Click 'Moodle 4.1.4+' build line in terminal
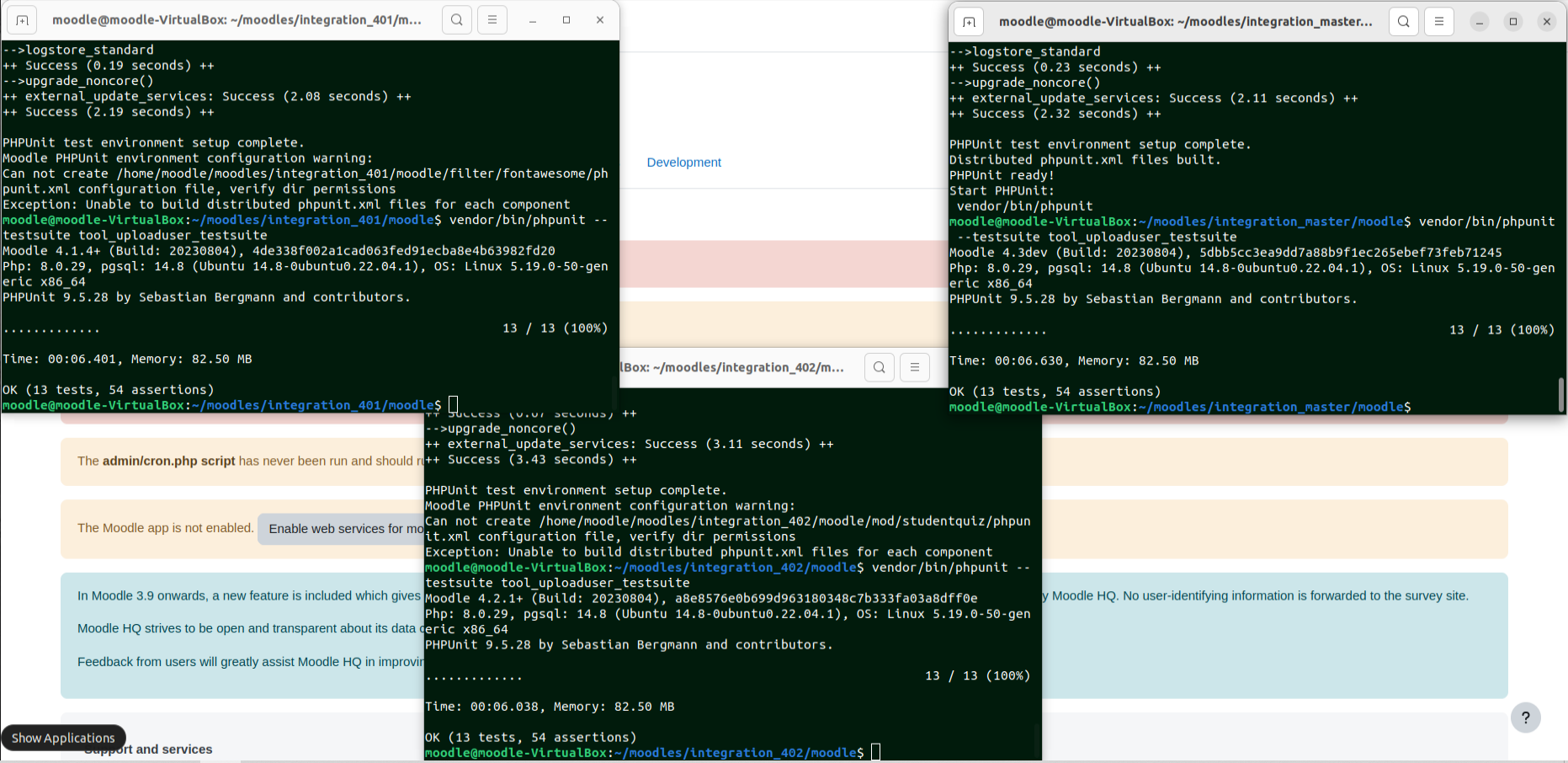The image size is (1568, 763). (x=279, y=251)
